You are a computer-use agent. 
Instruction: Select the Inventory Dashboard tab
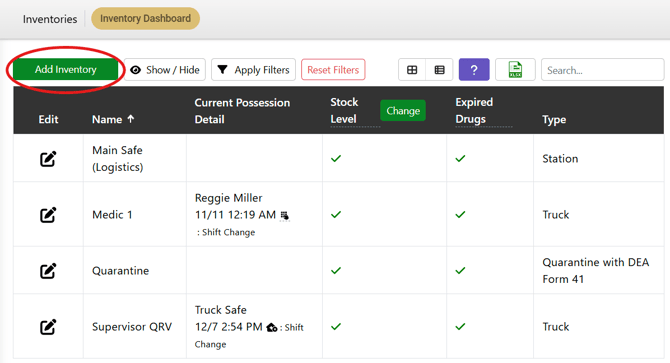[x=145, y=18]
